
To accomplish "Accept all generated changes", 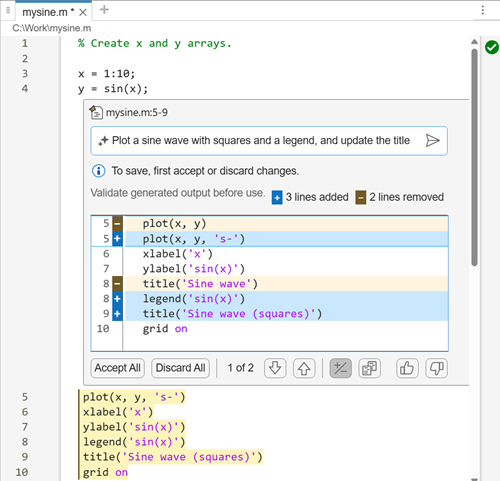I will [x=117, y=368].
